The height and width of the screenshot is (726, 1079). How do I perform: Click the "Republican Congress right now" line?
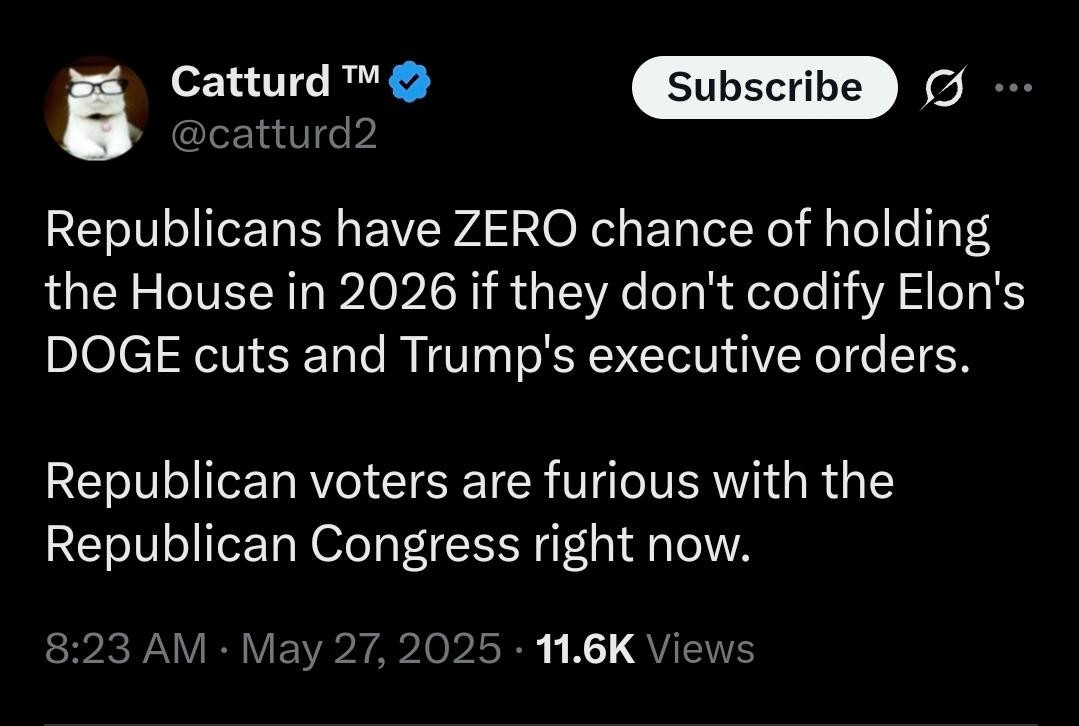396,544
